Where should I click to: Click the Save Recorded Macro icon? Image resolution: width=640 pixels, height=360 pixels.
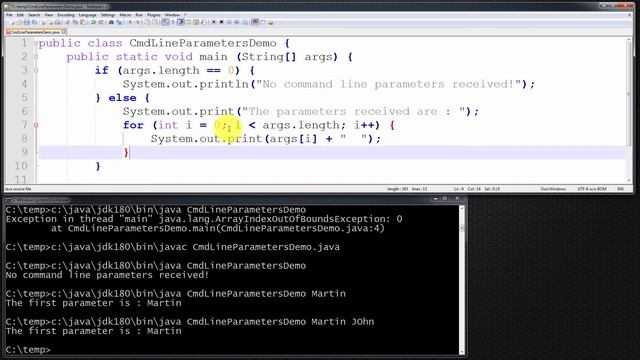pos(245,22)
